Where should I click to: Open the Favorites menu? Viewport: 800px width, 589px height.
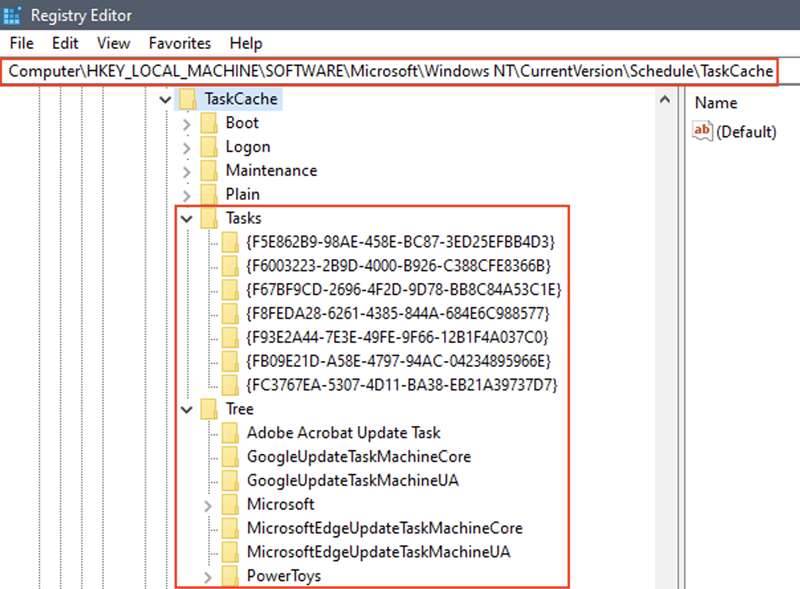click(179, 43)
